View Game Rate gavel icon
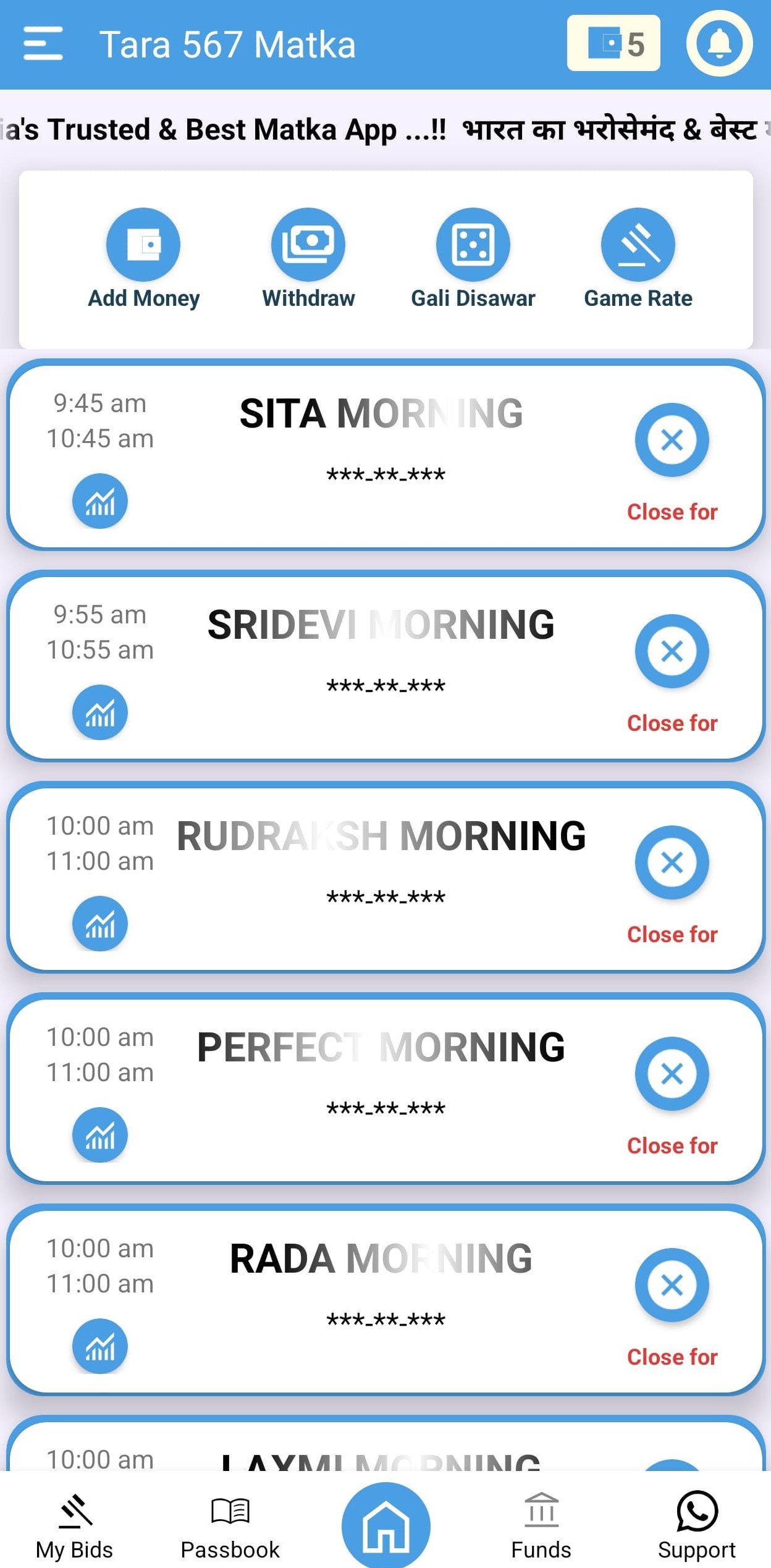This screenshot has width=771, height=1568. point(638,245)
